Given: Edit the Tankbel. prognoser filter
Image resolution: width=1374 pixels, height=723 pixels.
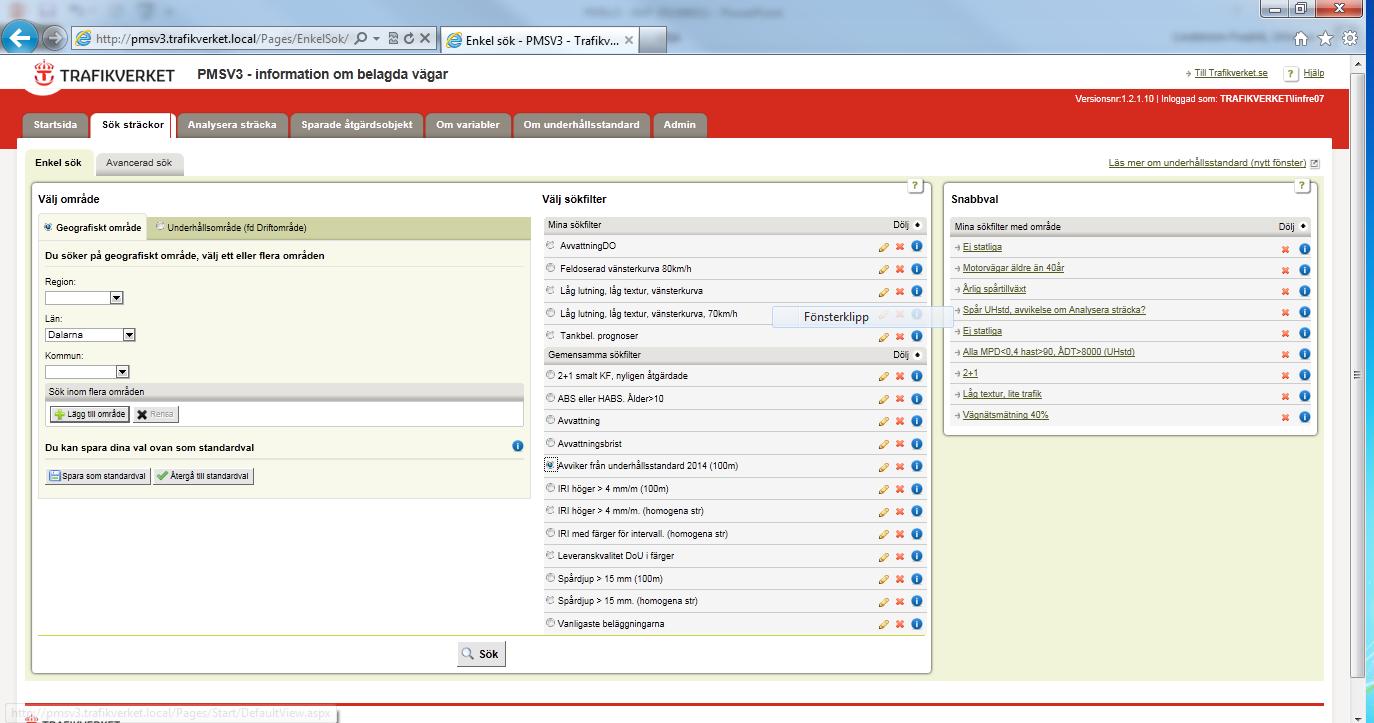Looking at the screenshot, I should point(883,337).
